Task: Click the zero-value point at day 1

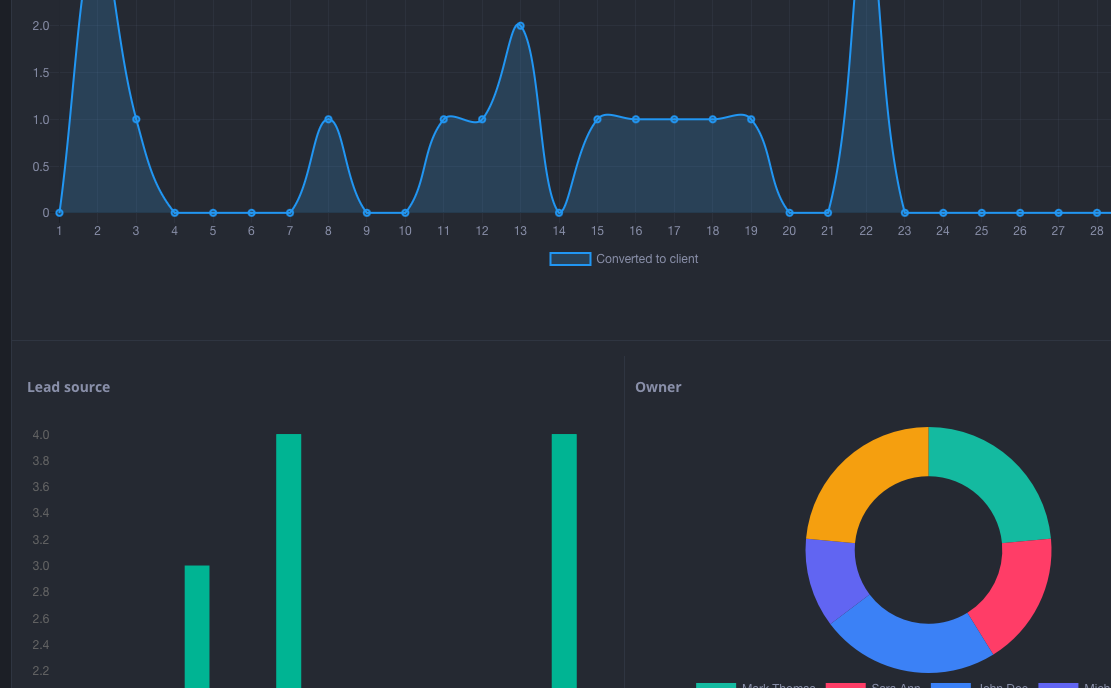Action: [59, 213]
